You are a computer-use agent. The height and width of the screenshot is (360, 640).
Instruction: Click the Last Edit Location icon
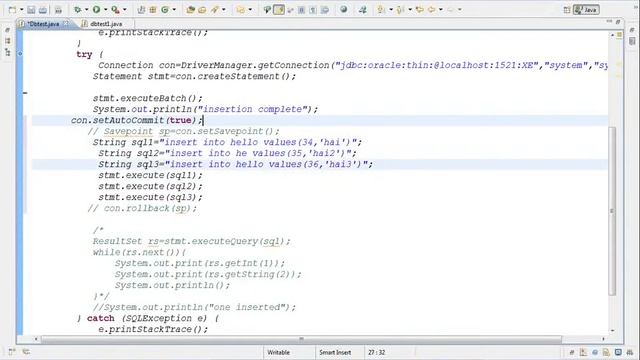point(420,9)
